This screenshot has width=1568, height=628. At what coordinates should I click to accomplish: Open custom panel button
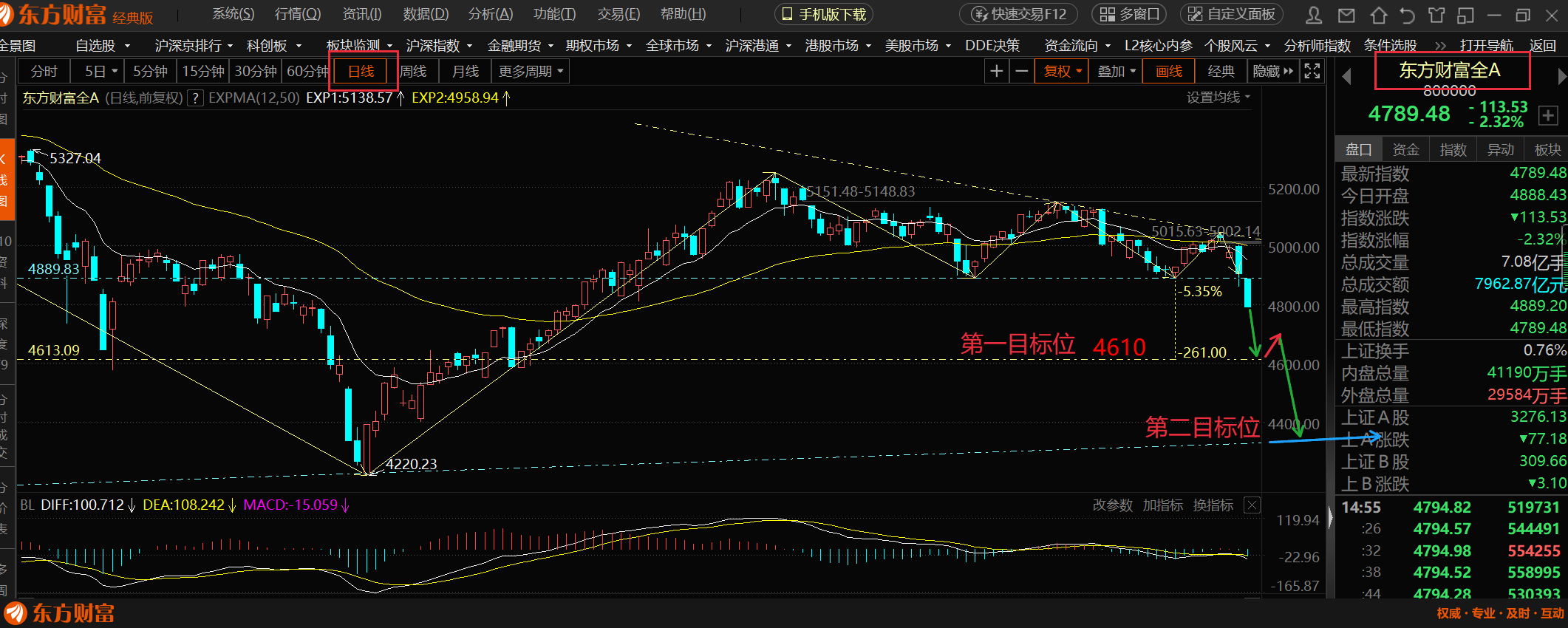1232,14
